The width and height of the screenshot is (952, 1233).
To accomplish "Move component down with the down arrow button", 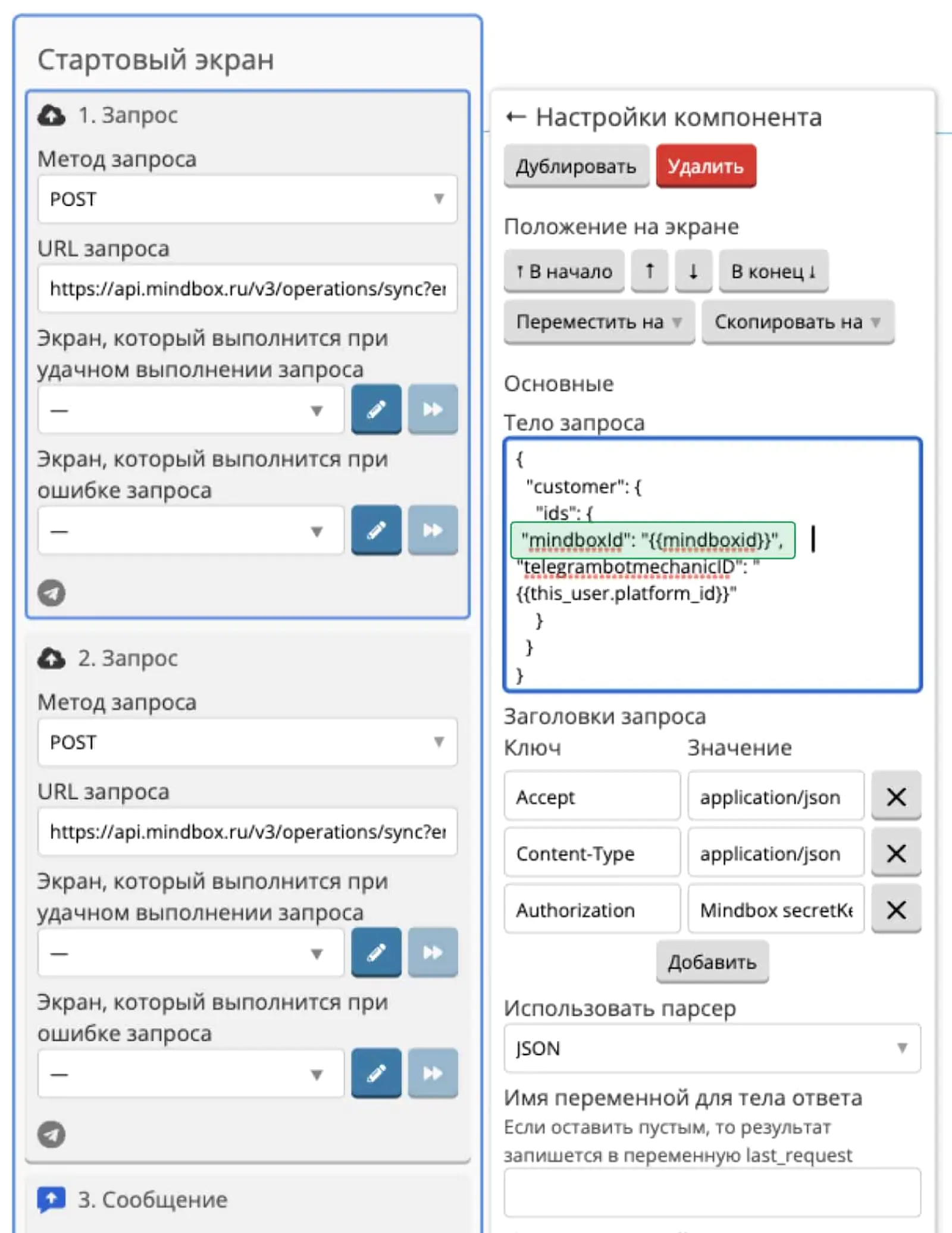I will (x=693, y=271).
